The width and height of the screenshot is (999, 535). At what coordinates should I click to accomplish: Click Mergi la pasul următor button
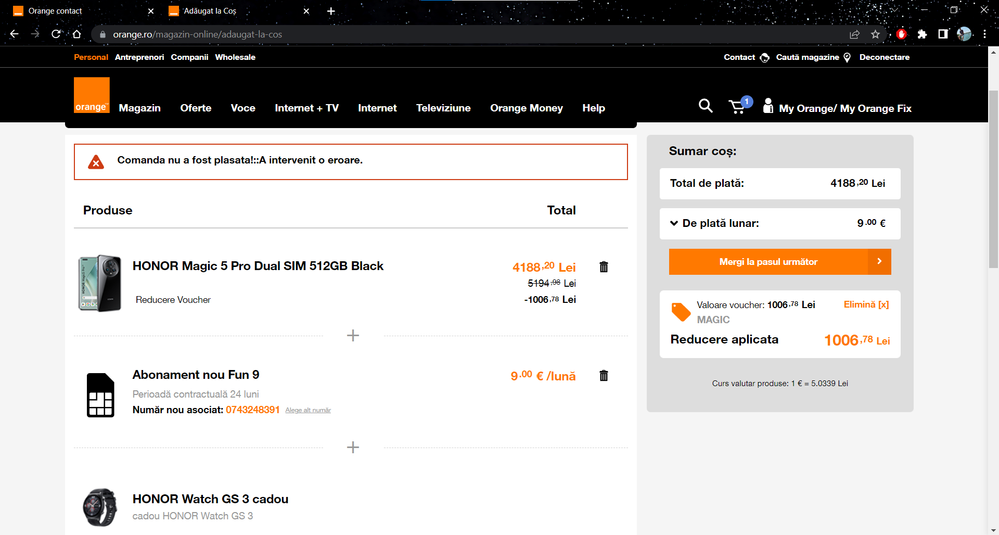[x=779, y=262]
